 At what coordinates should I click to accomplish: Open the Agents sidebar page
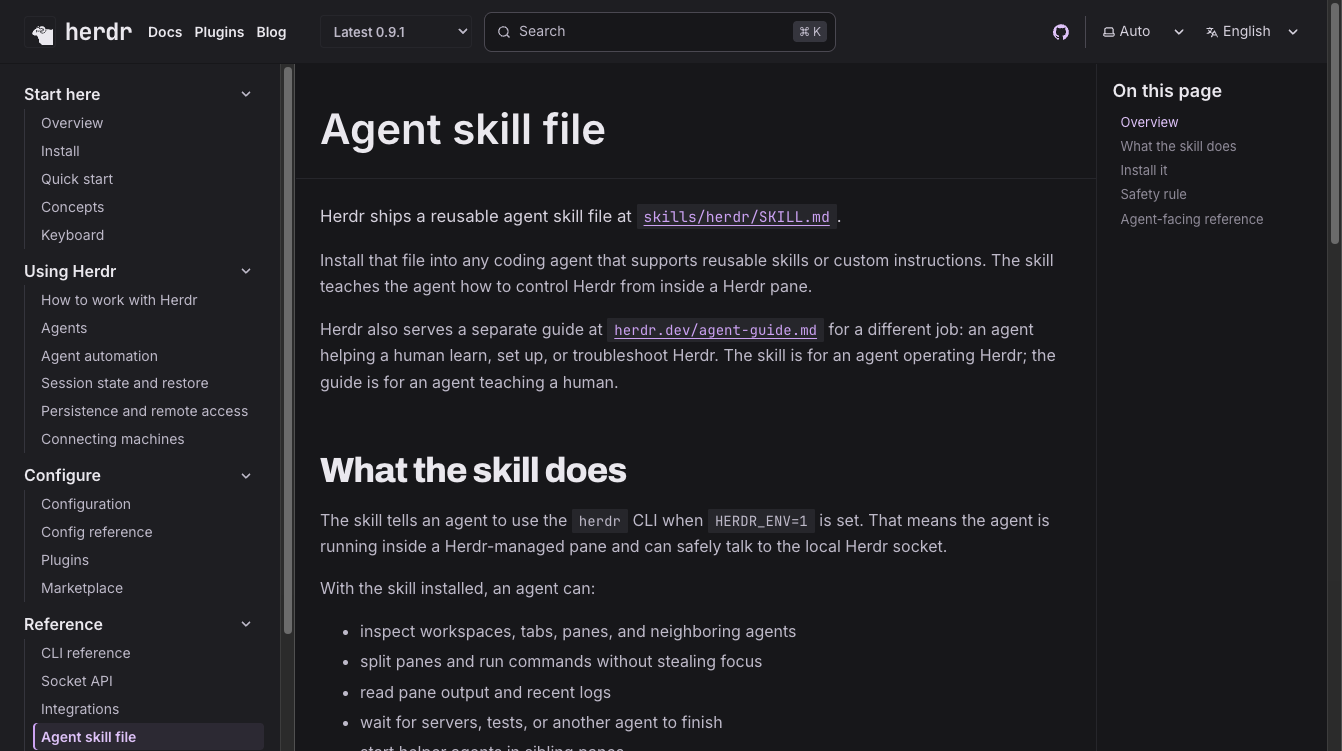coord(64,328)
